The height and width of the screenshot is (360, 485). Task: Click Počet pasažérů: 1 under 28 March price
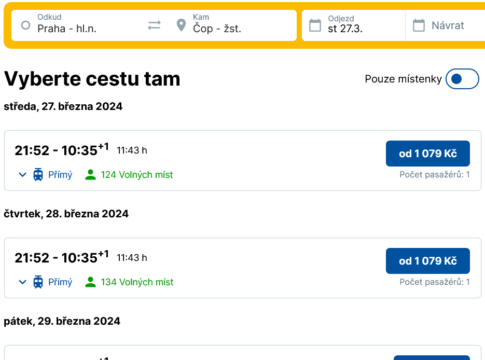pos(435,282)
